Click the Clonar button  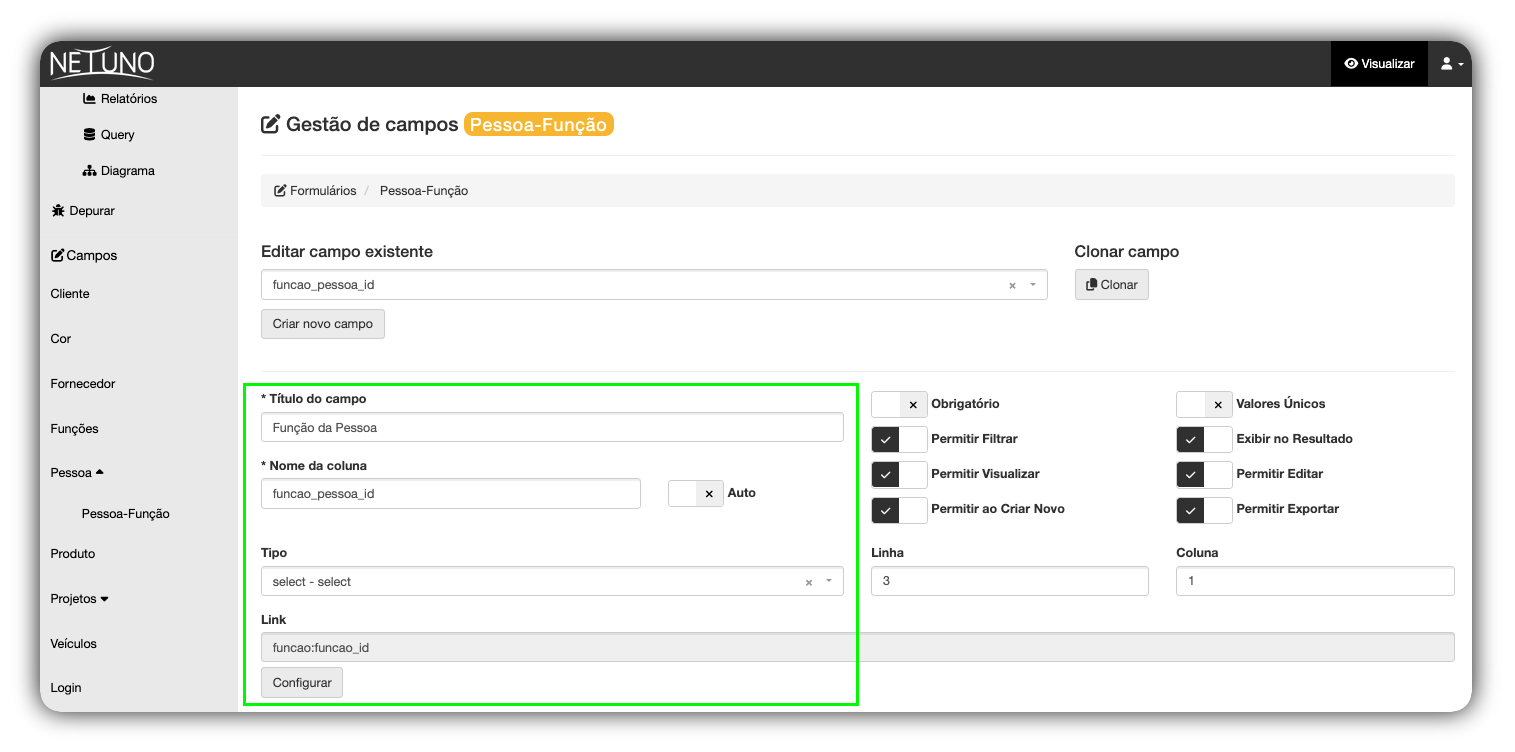coord(1111,285)
